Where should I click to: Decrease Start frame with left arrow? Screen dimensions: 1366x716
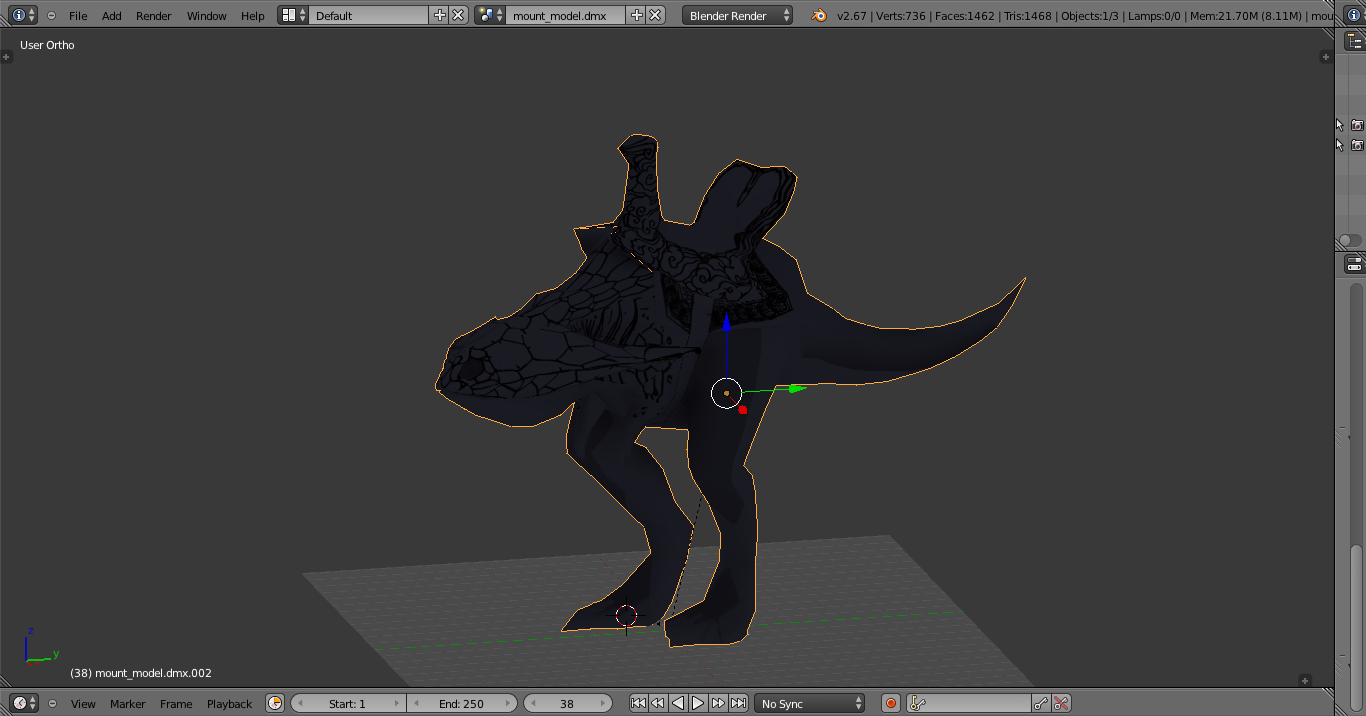pyautogui.click(x=298, y=703)
